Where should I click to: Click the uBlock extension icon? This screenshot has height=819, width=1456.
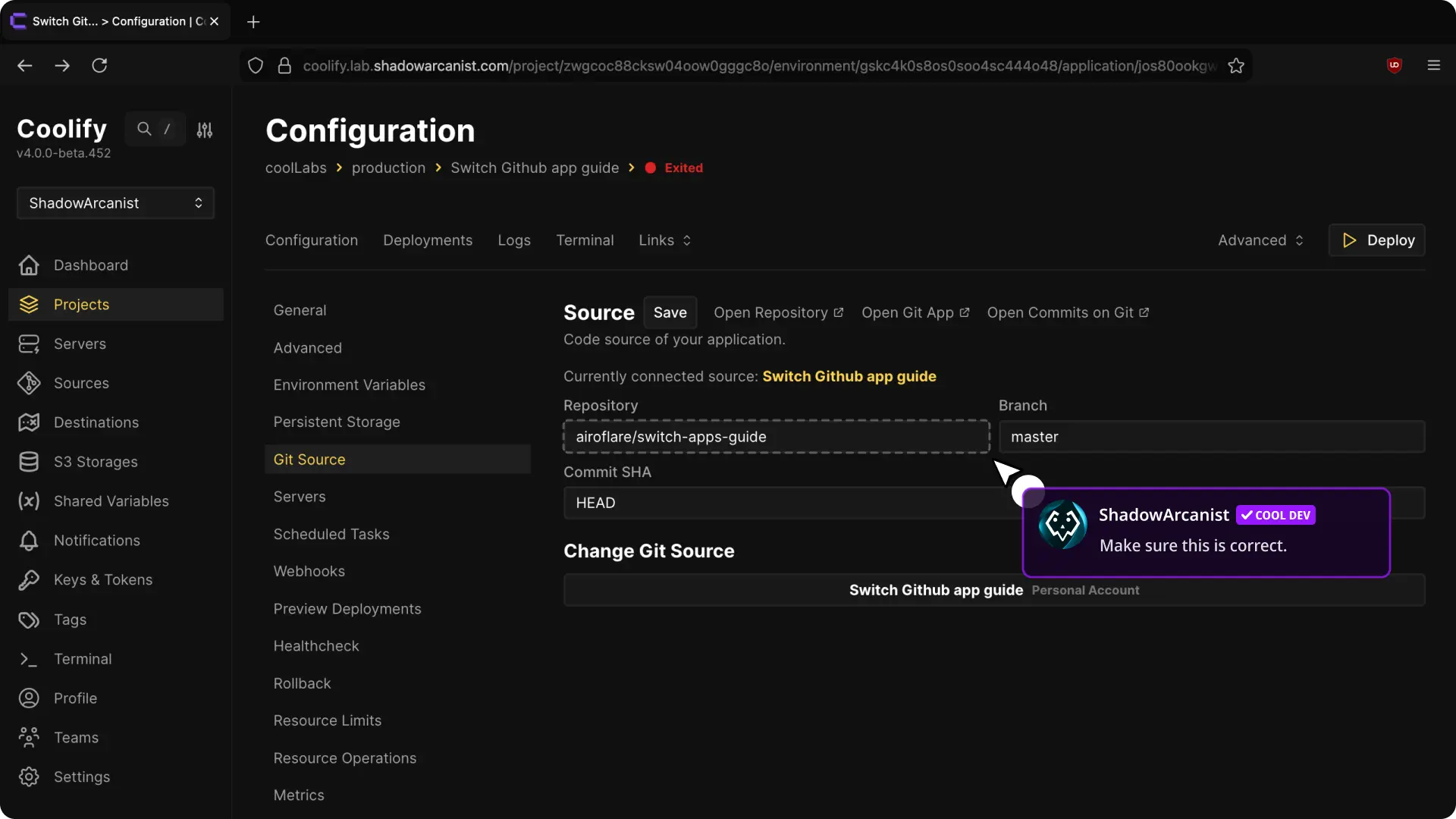click(1394, 65)
